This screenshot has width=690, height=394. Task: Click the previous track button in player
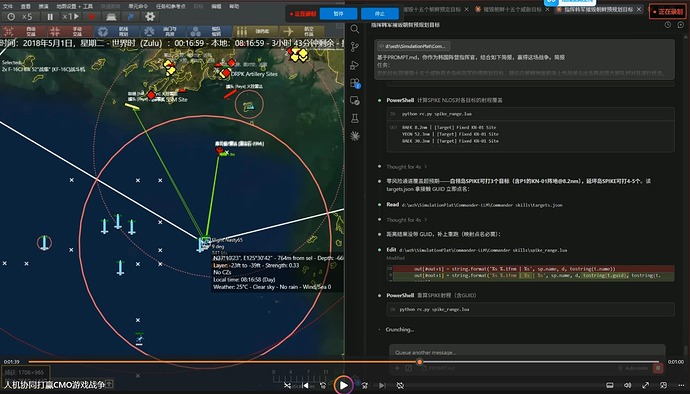[305, 385]
